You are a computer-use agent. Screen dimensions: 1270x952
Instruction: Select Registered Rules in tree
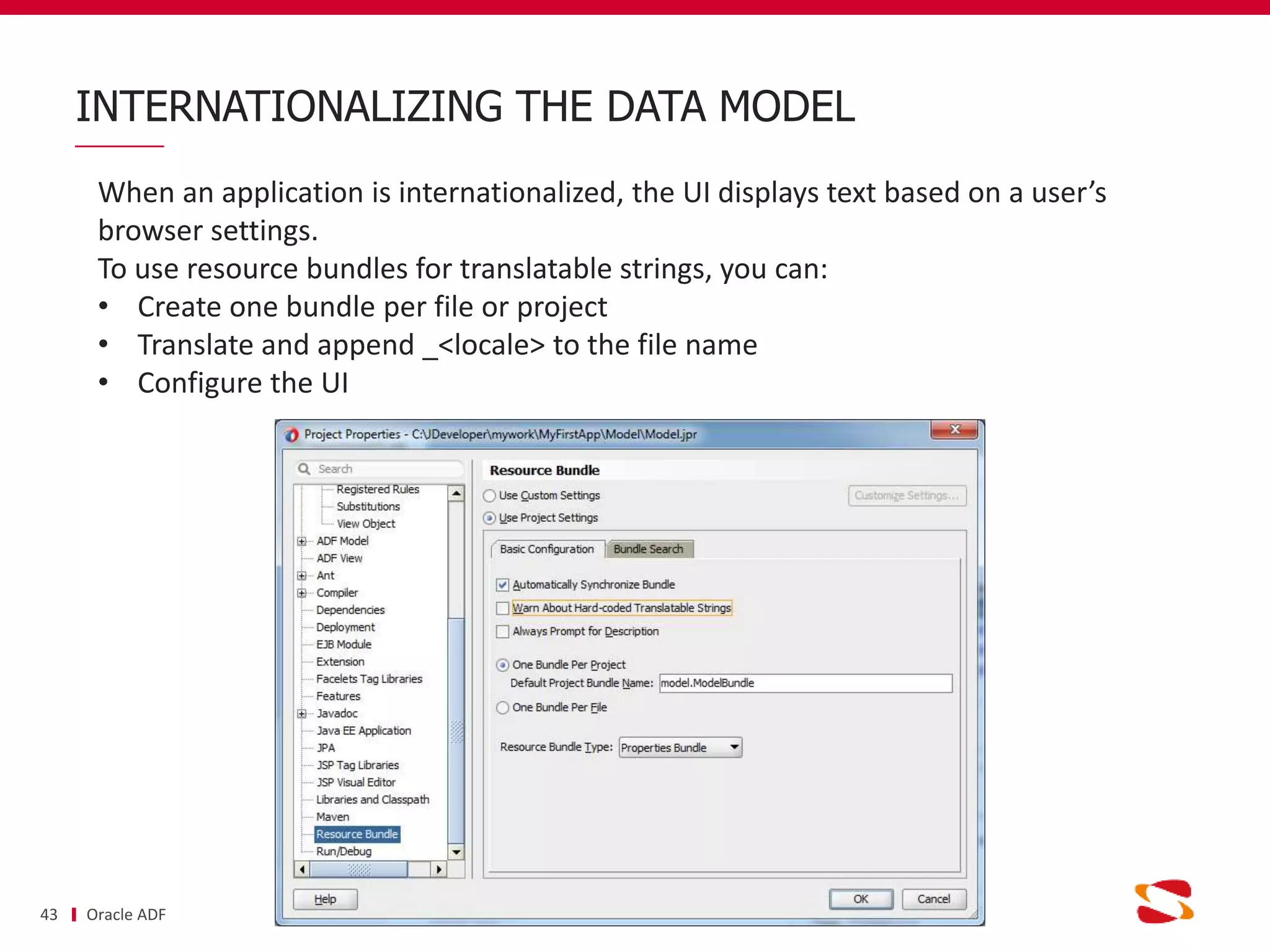pyautogui.click(x=378, y=490)
